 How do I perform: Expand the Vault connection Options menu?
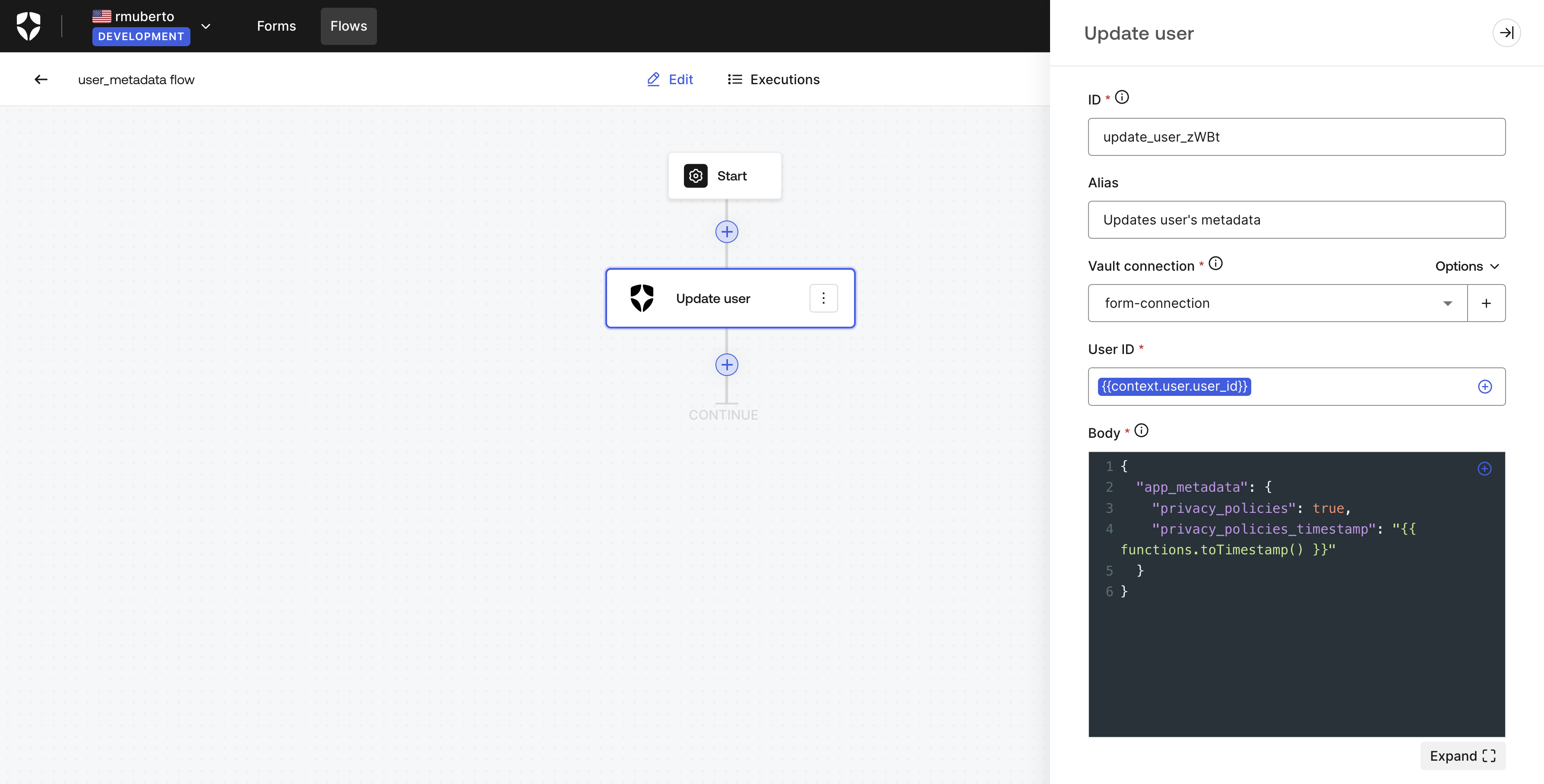click(x=1467, y=266)
